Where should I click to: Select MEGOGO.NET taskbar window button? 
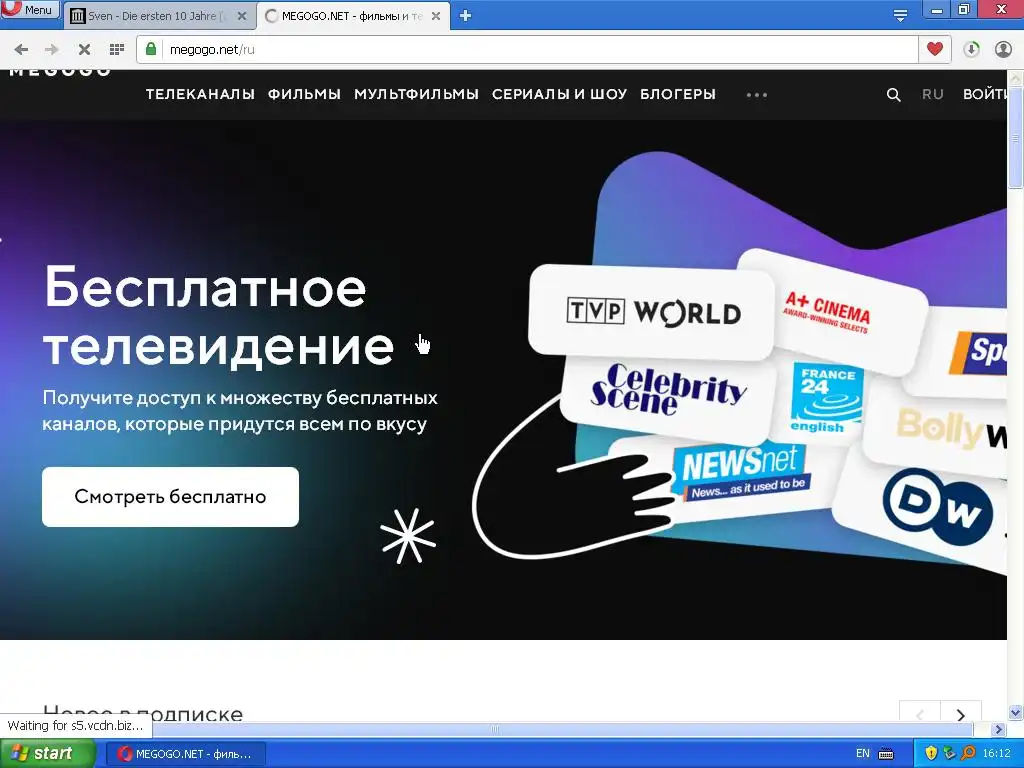pos(186,754)
